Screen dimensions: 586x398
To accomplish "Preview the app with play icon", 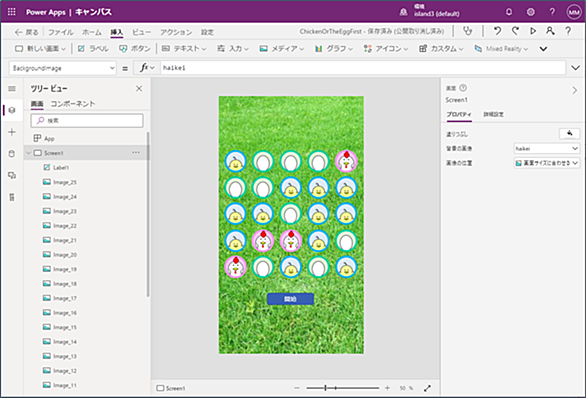I will (533, 31).
